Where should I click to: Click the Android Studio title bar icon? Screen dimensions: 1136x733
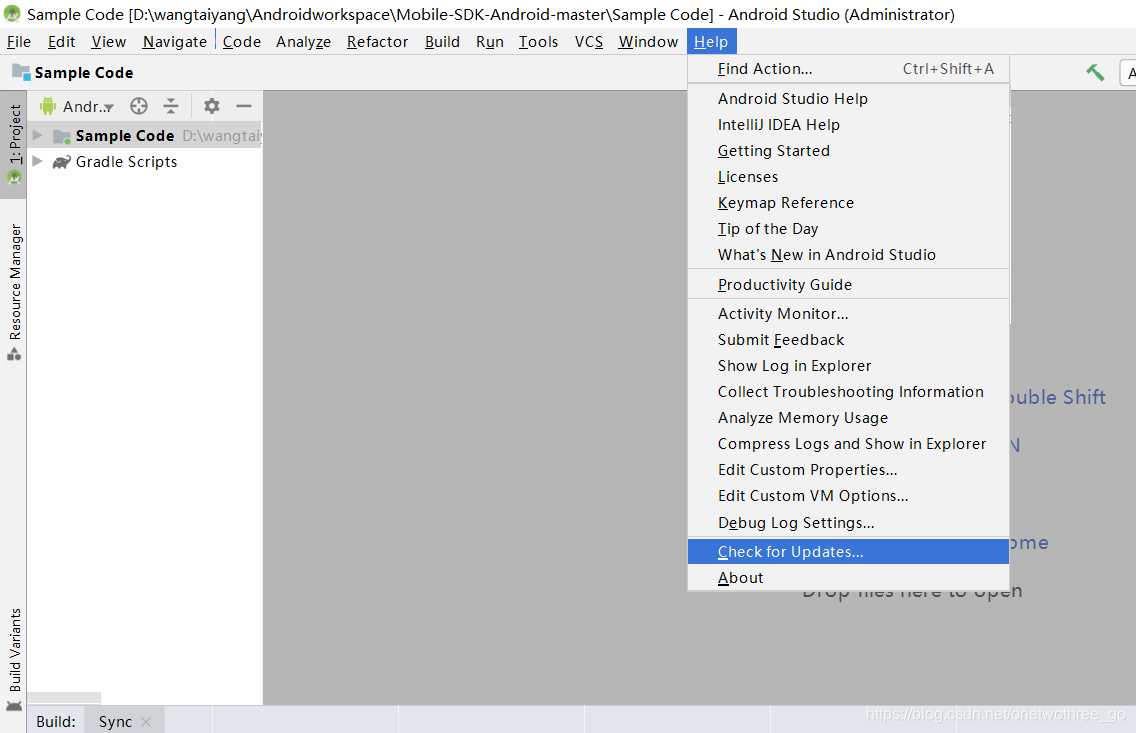[12, 14]
